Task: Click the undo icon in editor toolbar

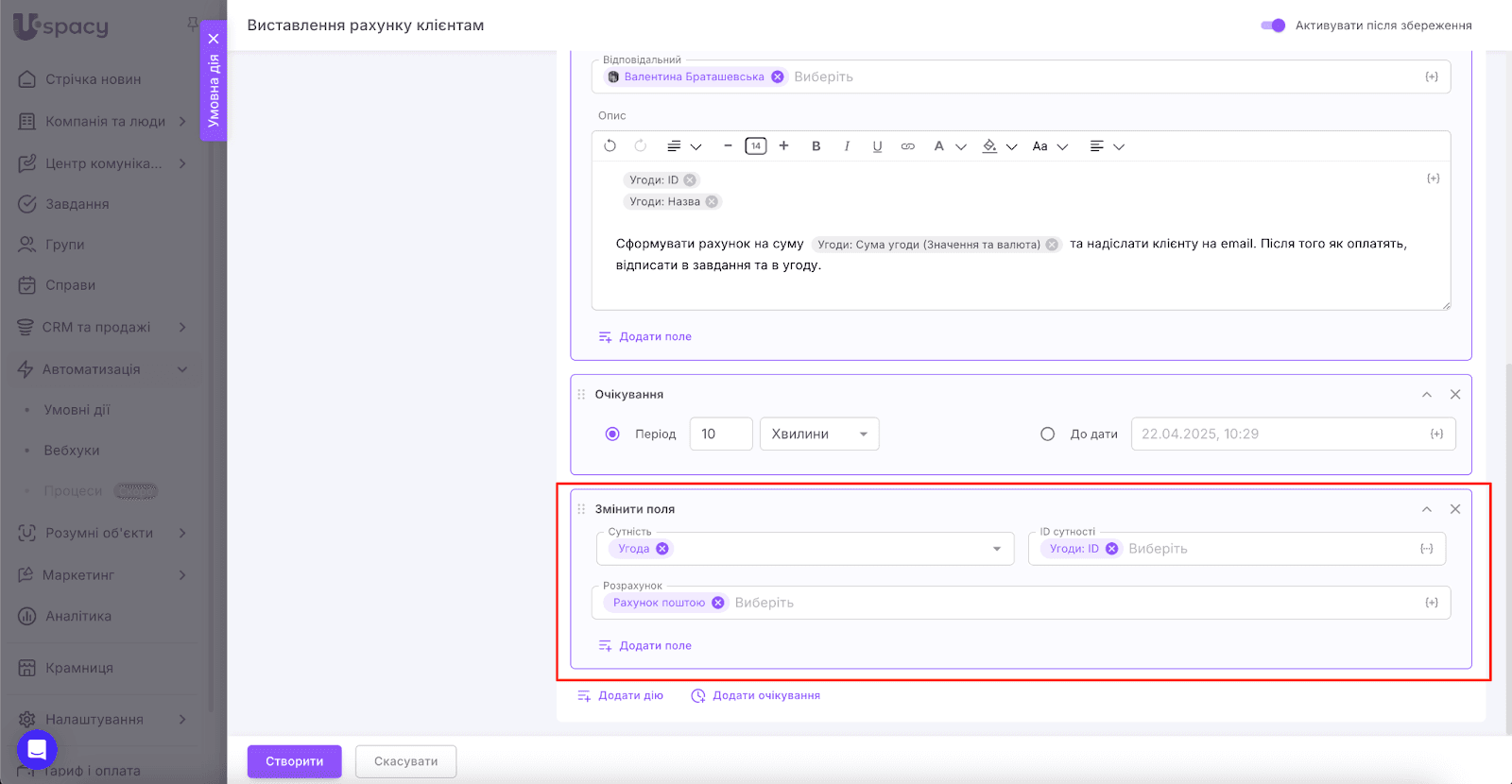Action: click(x=610, y=146)
